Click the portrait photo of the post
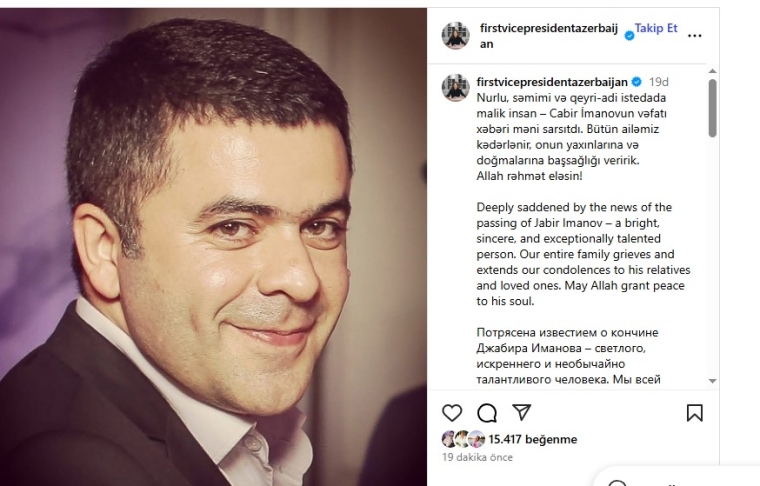 pyautogui.click(x=213, y=247)
